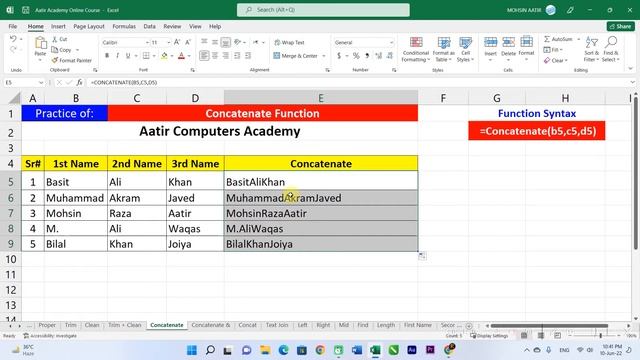640x360 pixels.
Task: Toggle Bold formatting
Action: click(107, 56)
